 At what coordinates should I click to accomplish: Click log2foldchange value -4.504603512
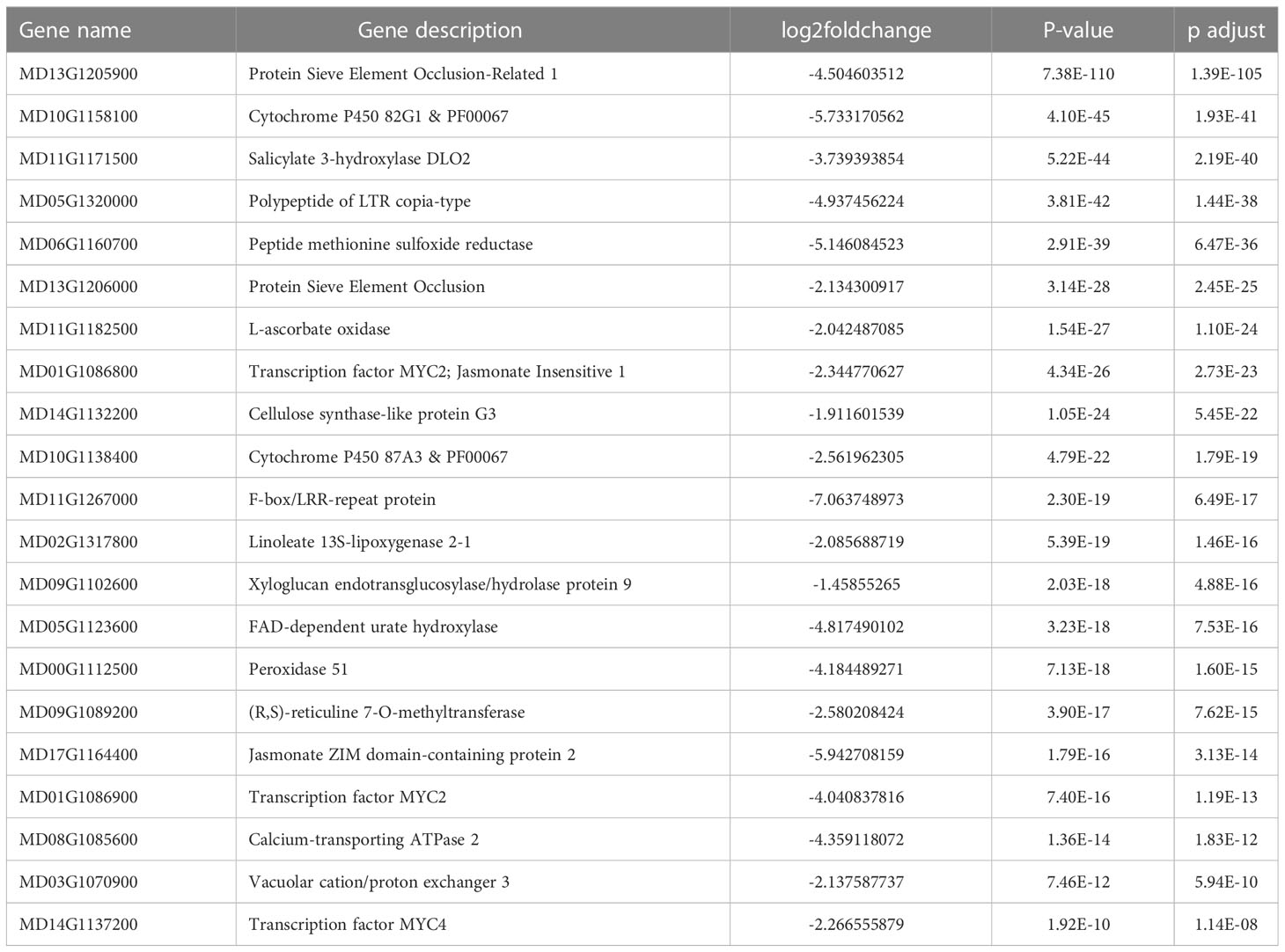pos(856,74)
